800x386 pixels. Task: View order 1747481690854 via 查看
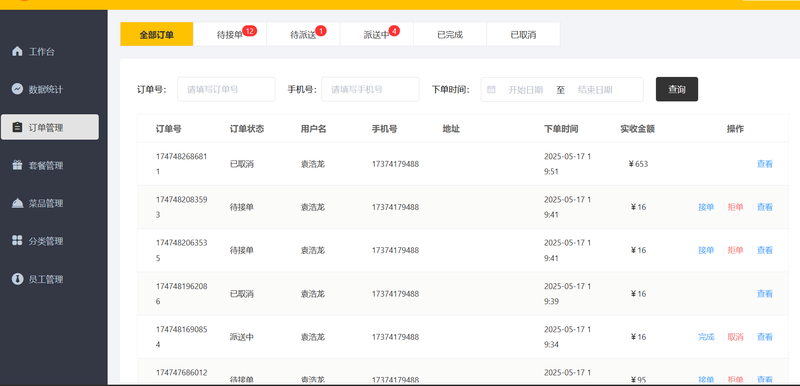tap(765, 337)
